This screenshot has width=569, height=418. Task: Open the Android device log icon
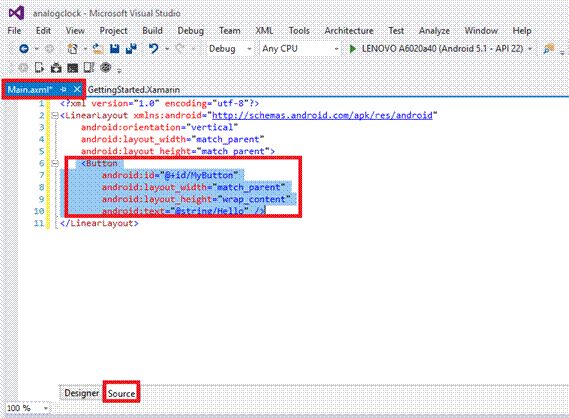click(73, 68)
